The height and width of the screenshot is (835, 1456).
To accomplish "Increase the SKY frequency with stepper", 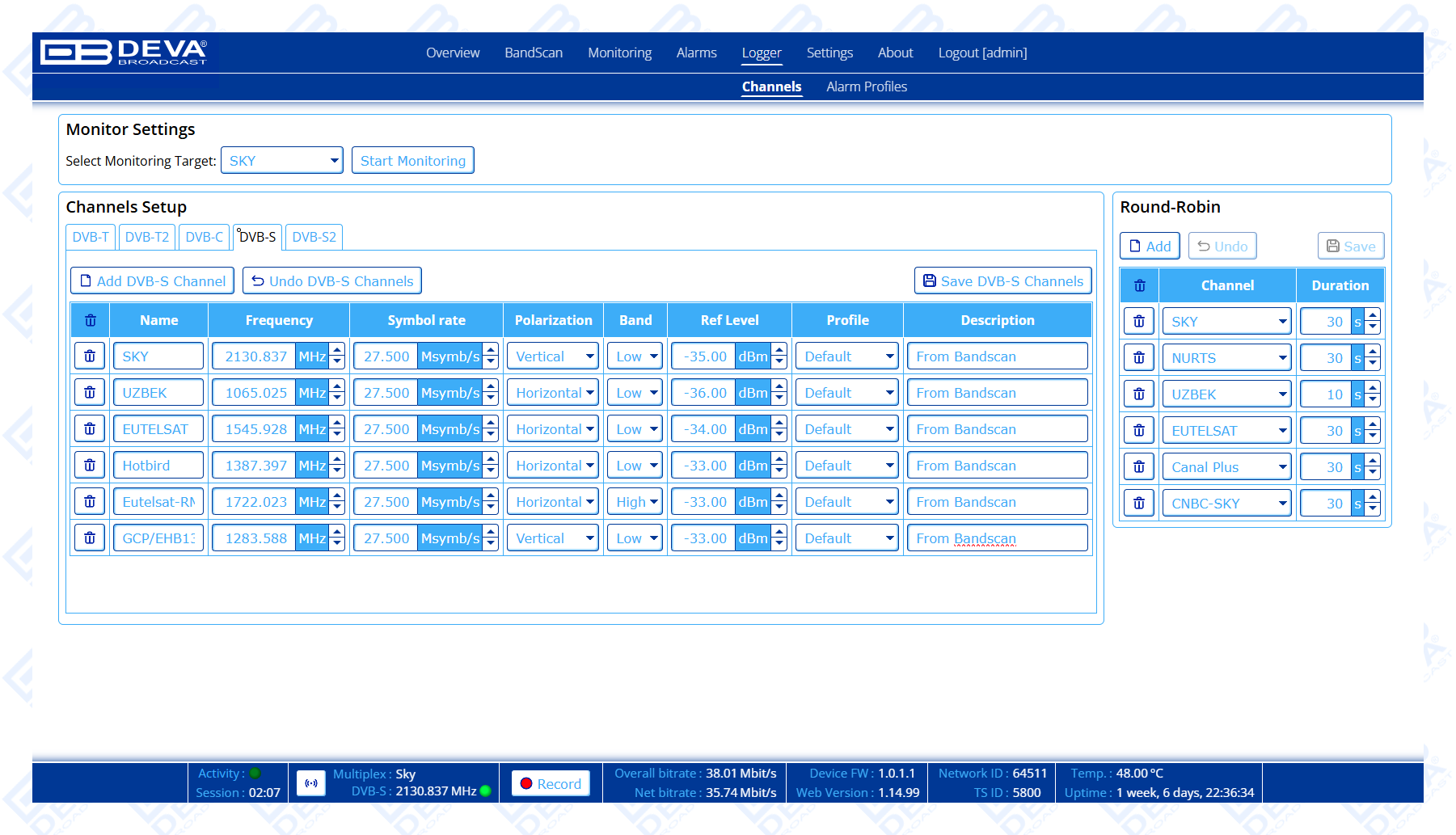I will 338,351.
